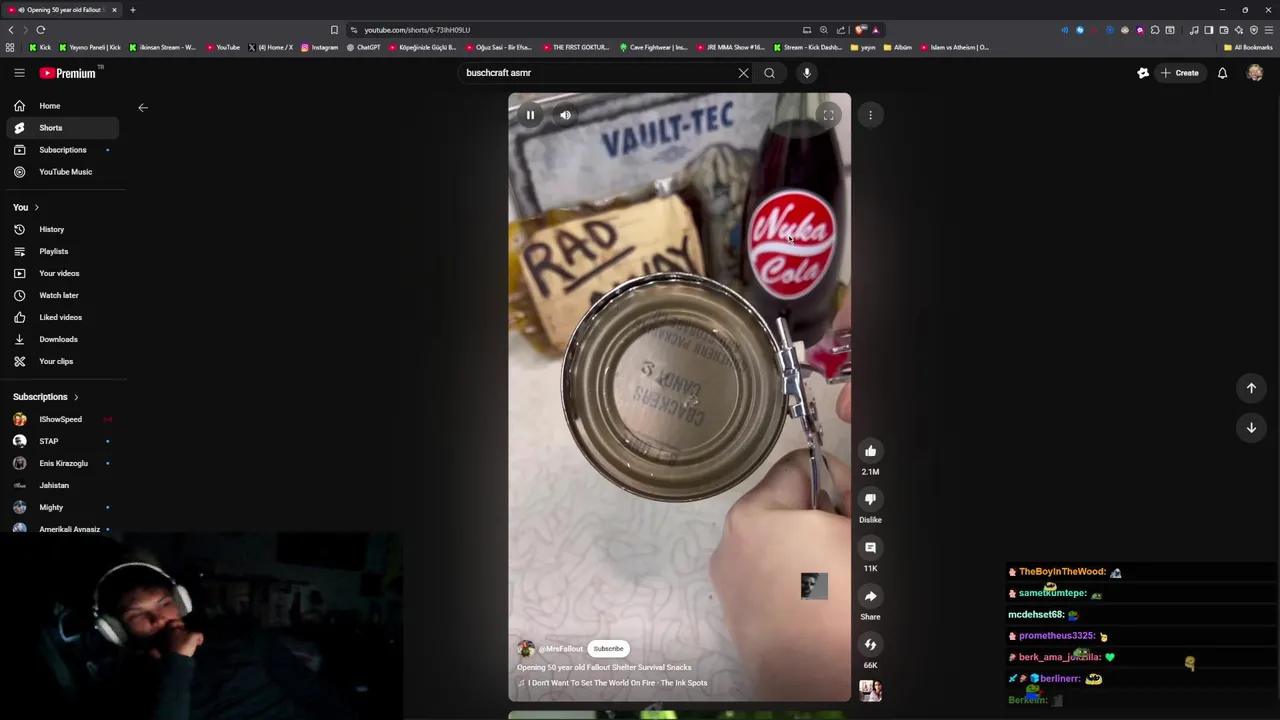
Task: Open the notifications bell
Action: (1222, 73)
